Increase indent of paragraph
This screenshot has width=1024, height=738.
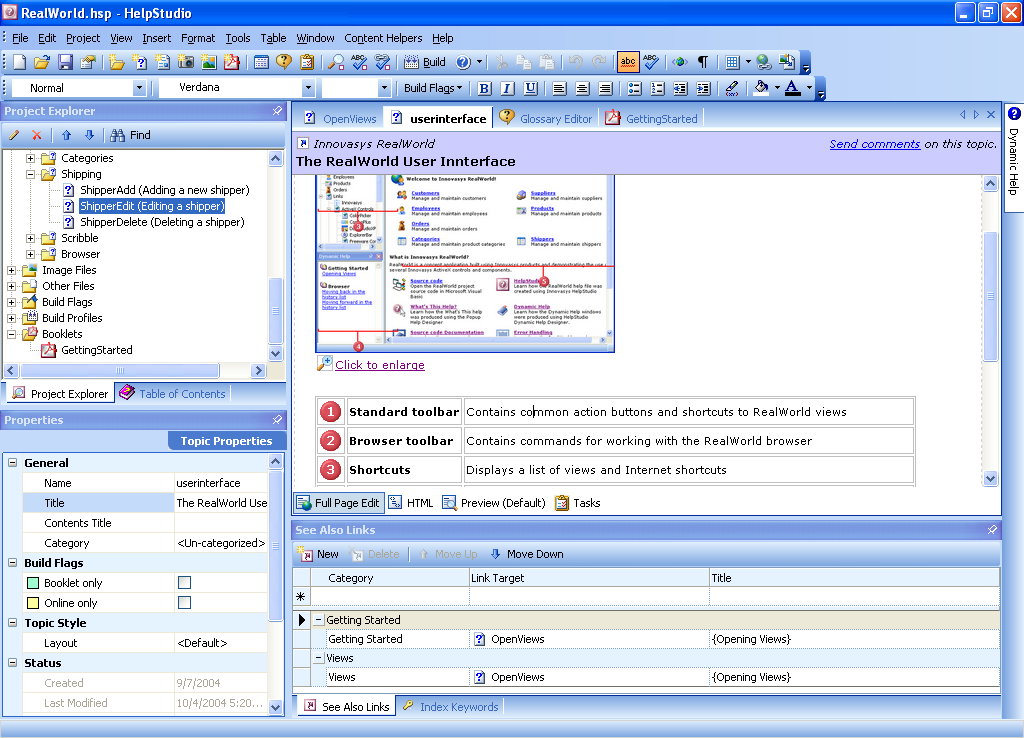coord(703,88)
